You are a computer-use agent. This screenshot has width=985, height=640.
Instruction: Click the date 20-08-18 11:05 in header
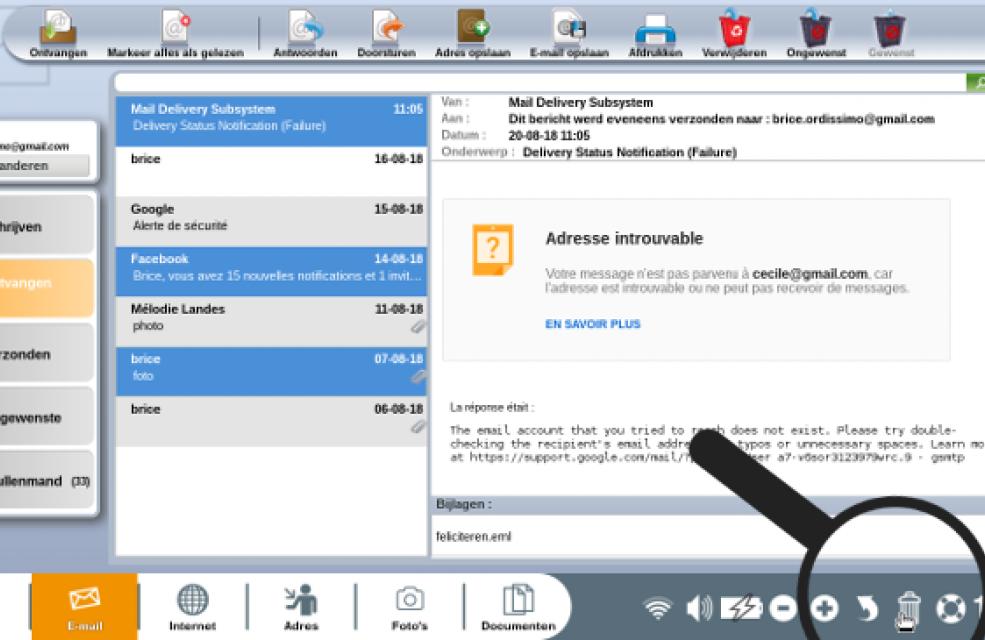[x=549, y=135]
